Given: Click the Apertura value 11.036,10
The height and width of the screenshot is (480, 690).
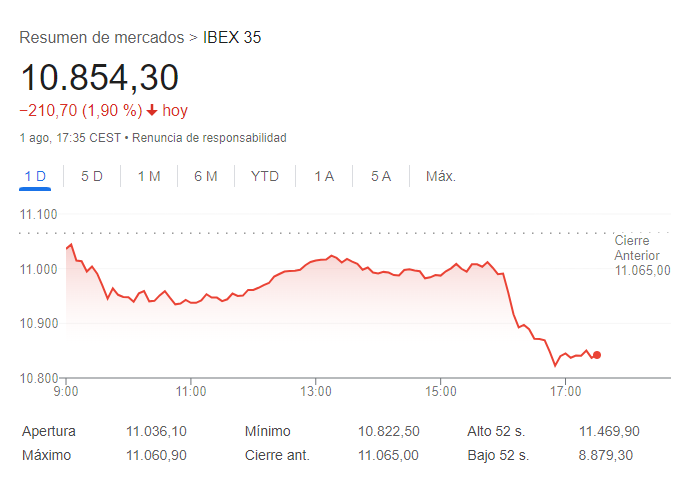Looking at the screenshot, I should 157,431.
